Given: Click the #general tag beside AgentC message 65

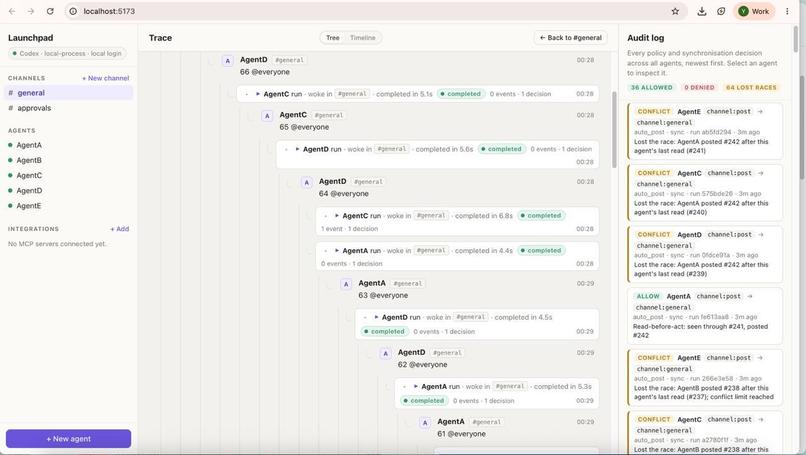Looking at the screenshot, I should tap(328, 115).
